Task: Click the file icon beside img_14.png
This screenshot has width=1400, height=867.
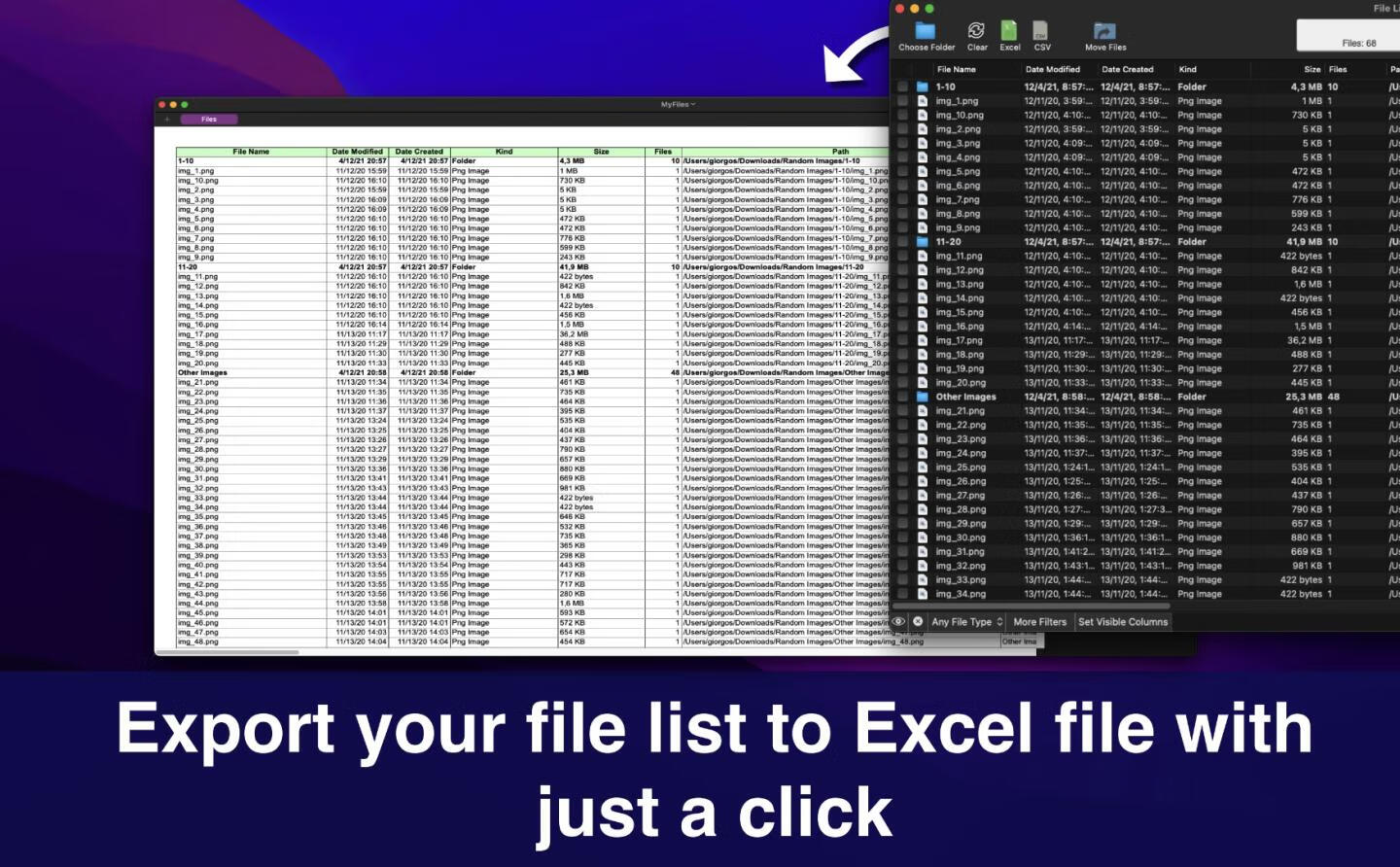Action: click(x=922, y=298)
